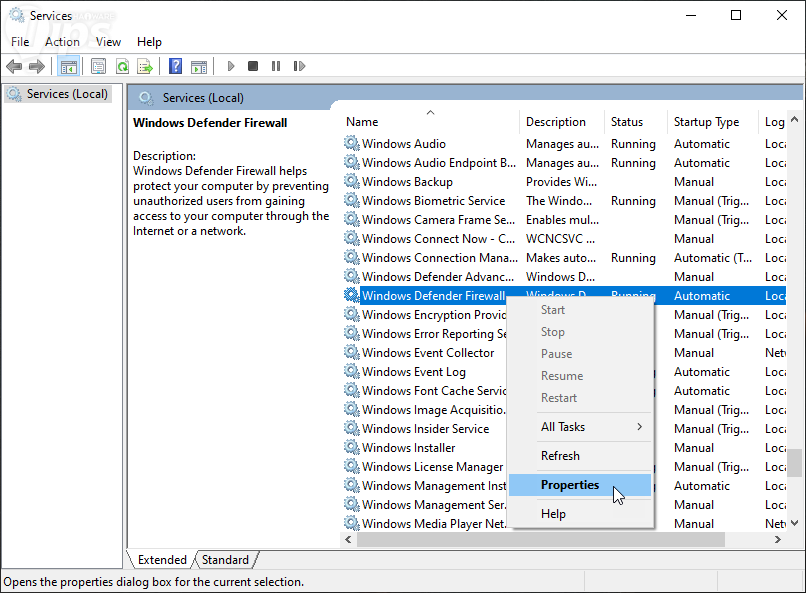Click the Back arrow in the toolbar
This screenshot has height=593, width=806.
(14, 66)
